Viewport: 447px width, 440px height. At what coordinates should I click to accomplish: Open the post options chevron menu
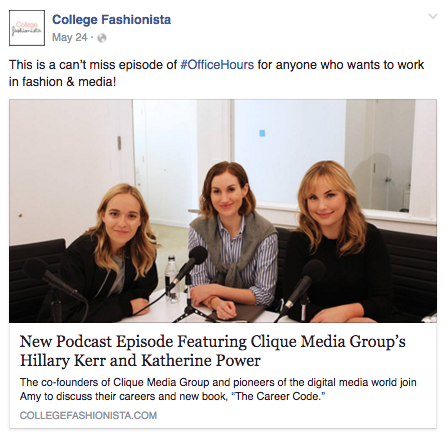pyautogui.click(x=432, y=16)
